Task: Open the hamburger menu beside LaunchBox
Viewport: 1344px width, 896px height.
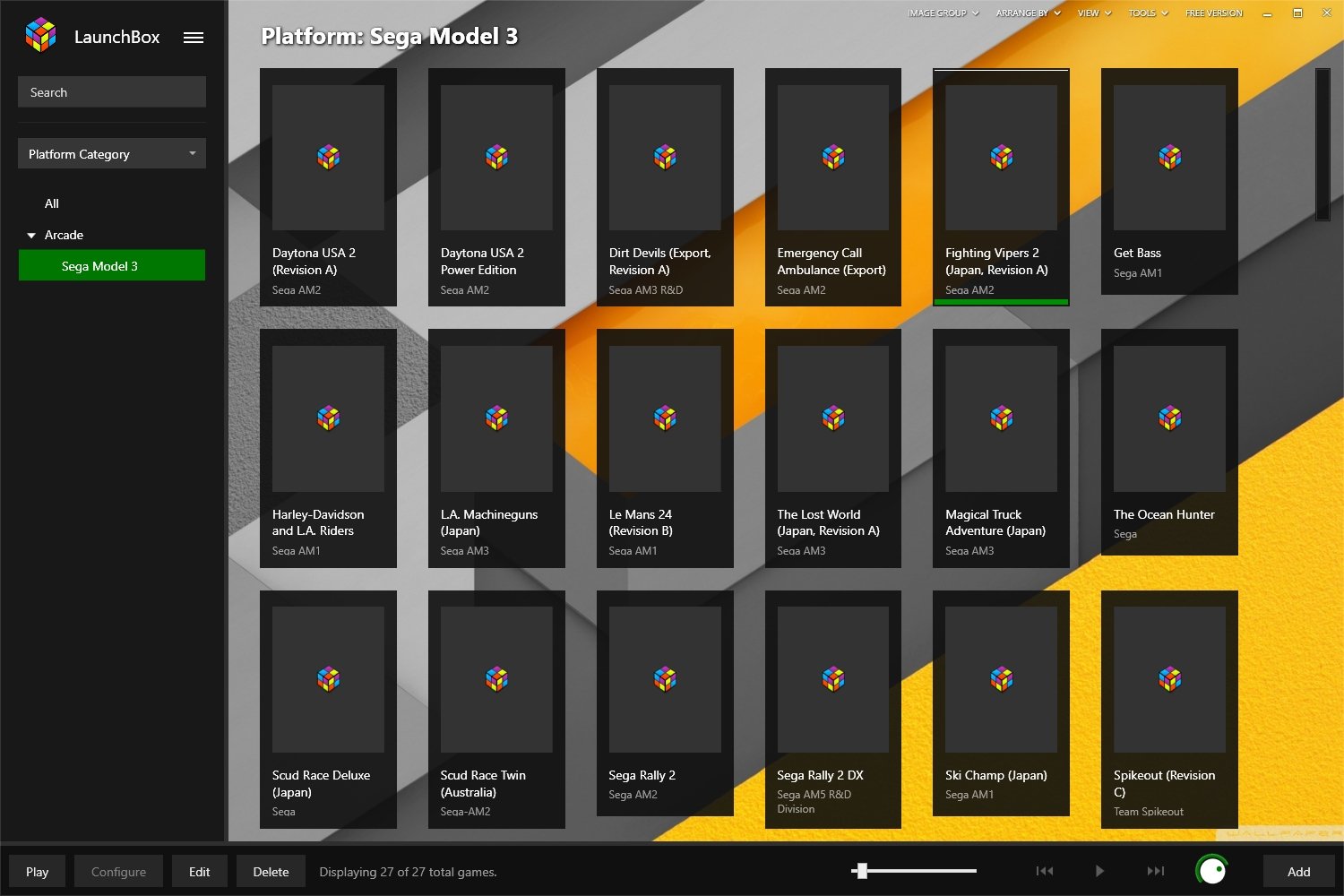Action: pos(194,38)
